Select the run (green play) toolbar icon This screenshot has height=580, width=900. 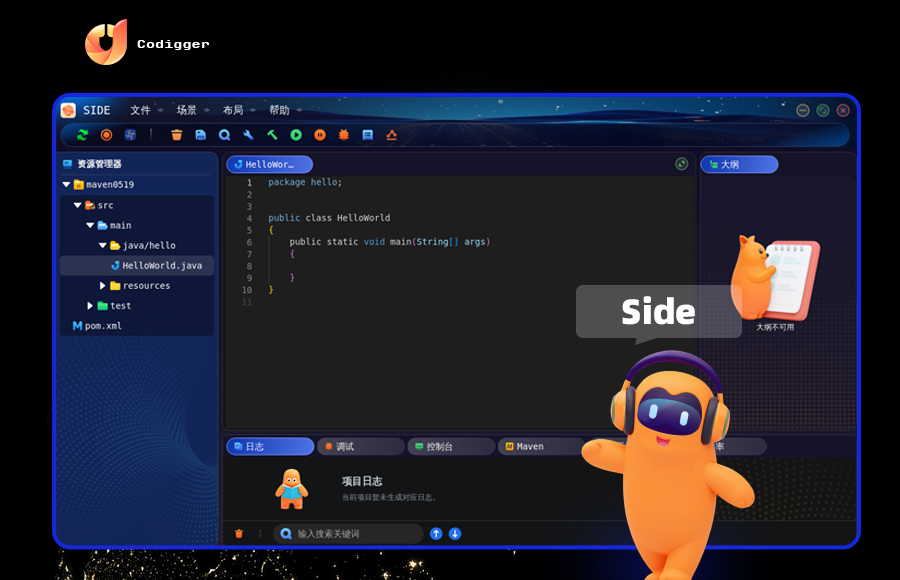[x=297, y=134]
